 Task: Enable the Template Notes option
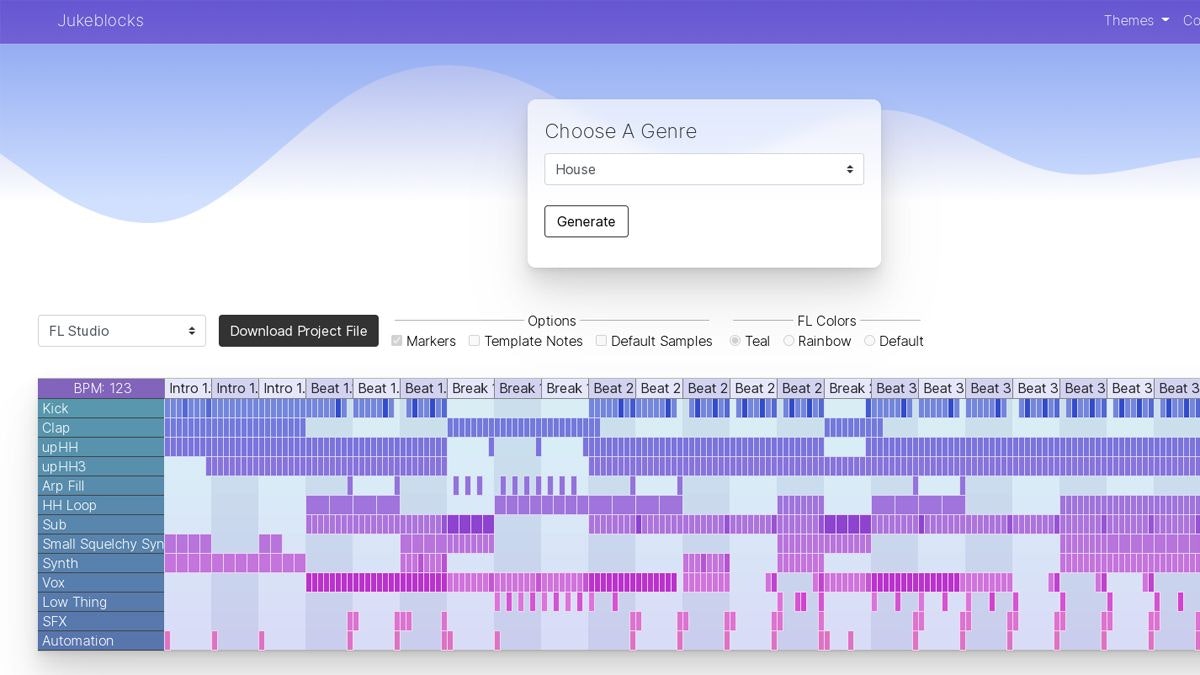(474, 341)
